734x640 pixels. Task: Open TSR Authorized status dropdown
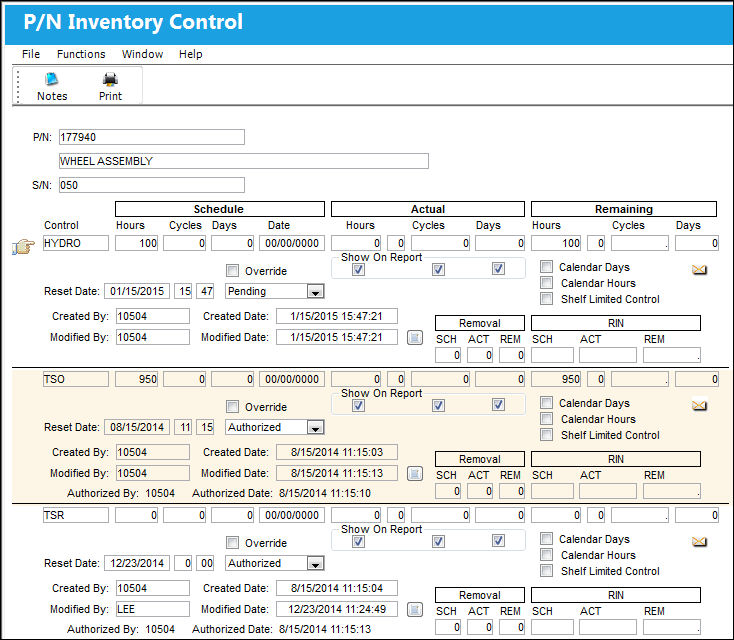pyautogui.click(x=316, y=564)
